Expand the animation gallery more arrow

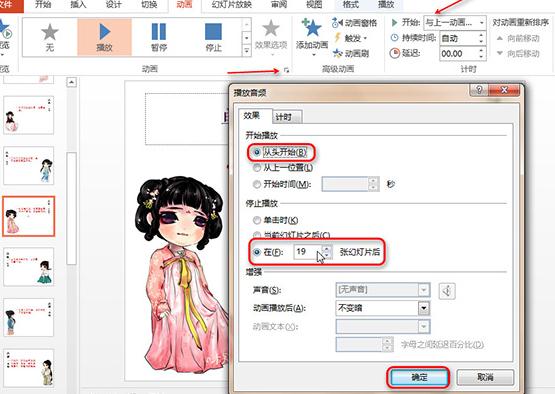coord(247,51)
